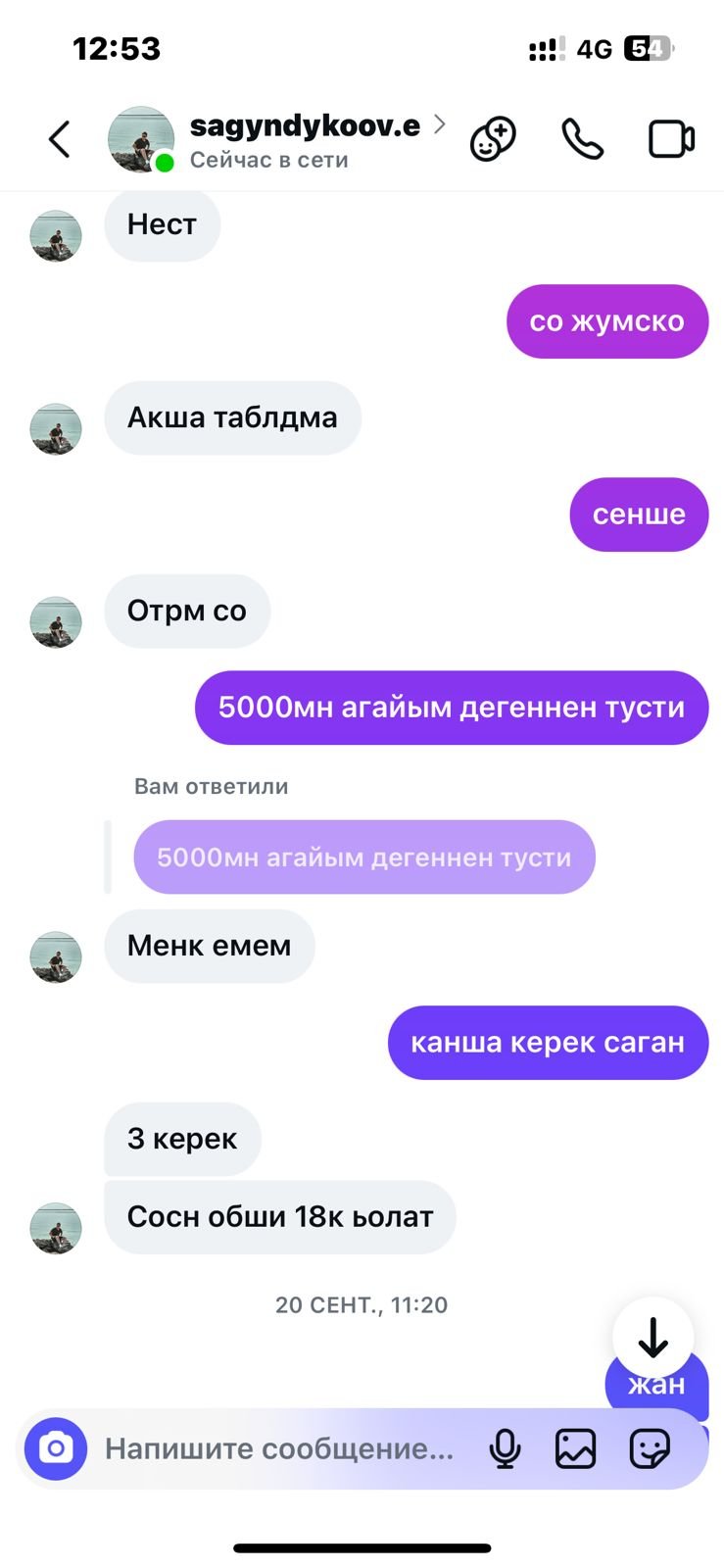Record a voice message with microphone icon
Viewport: 724px width, 1568px height.
tap(505, 1448)
